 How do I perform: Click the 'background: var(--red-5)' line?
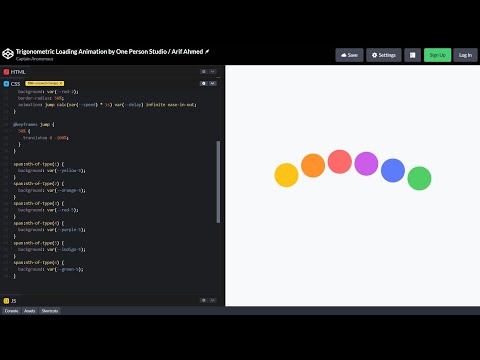coord(48,210)
